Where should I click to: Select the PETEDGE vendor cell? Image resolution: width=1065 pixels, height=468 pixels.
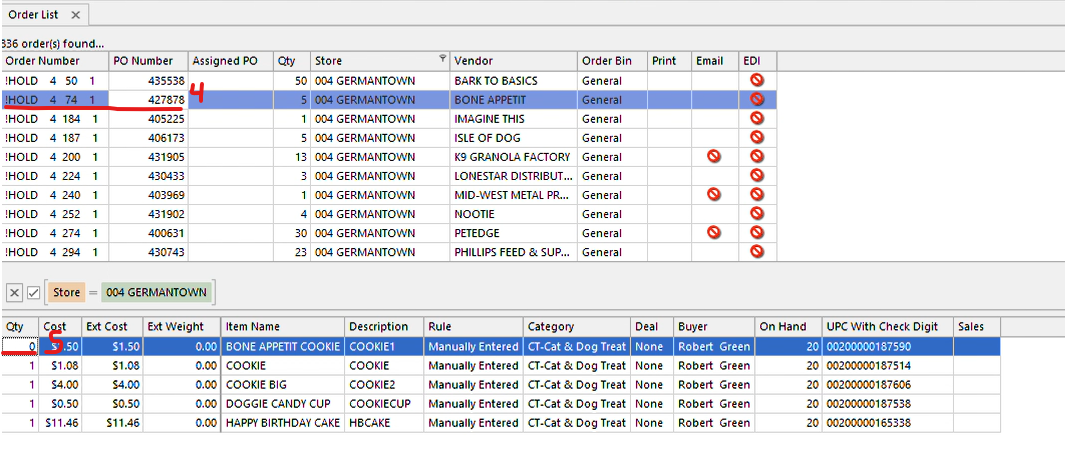coord(513,232)
